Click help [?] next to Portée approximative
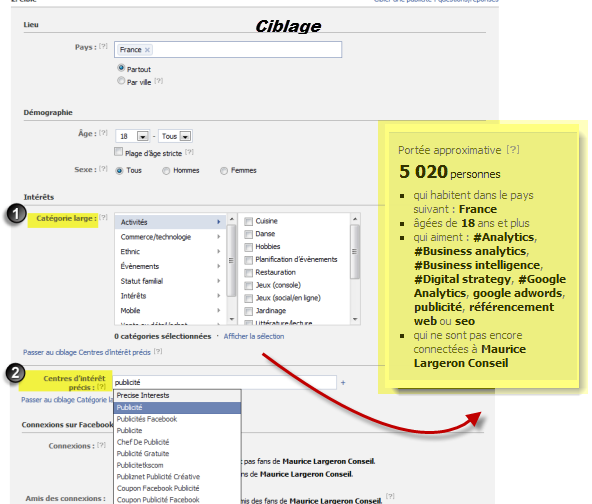 [513, 150]
